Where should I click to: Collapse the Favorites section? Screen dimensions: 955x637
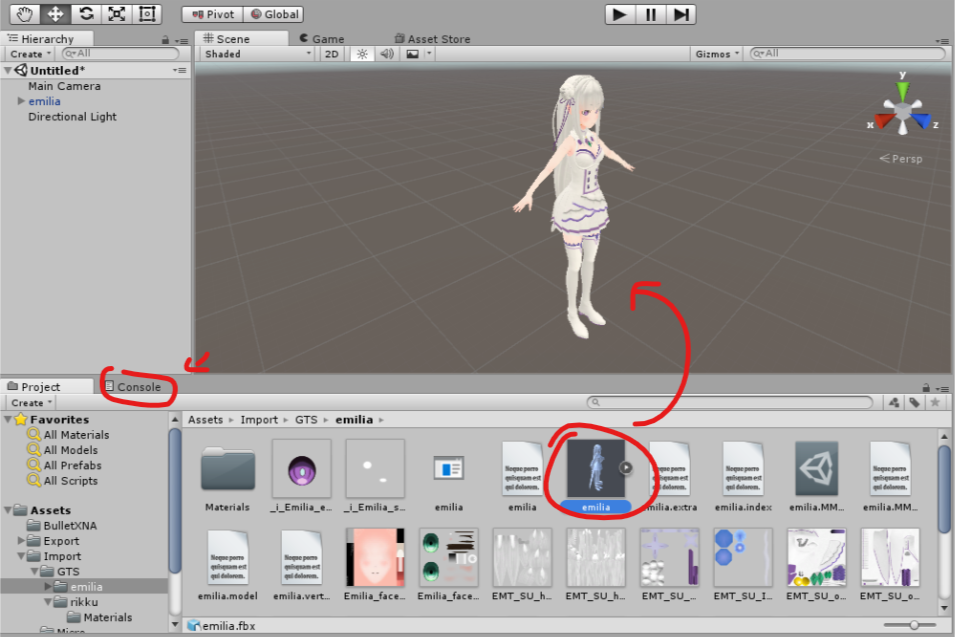tap(8, 419)
